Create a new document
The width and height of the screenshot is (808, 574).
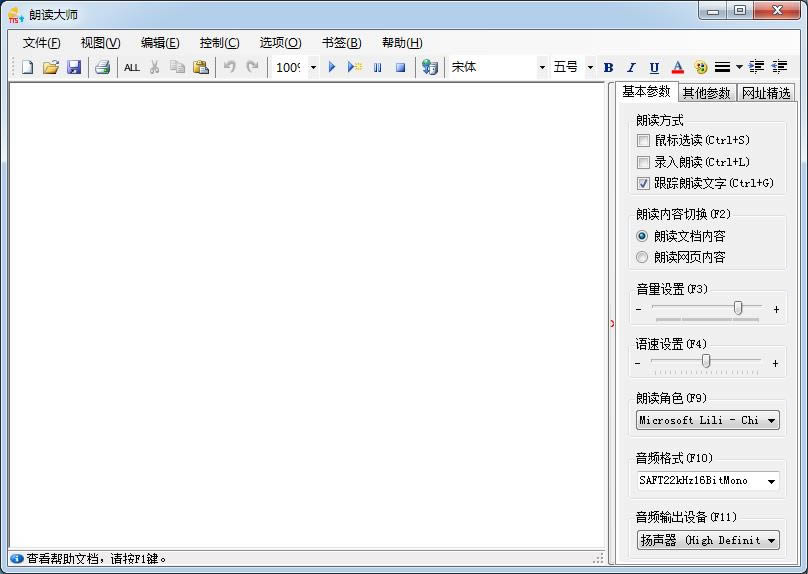coord(27,67)
